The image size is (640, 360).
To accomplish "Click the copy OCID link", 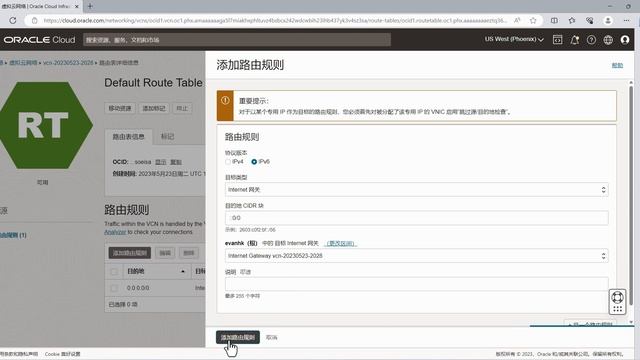I will 176,162.
